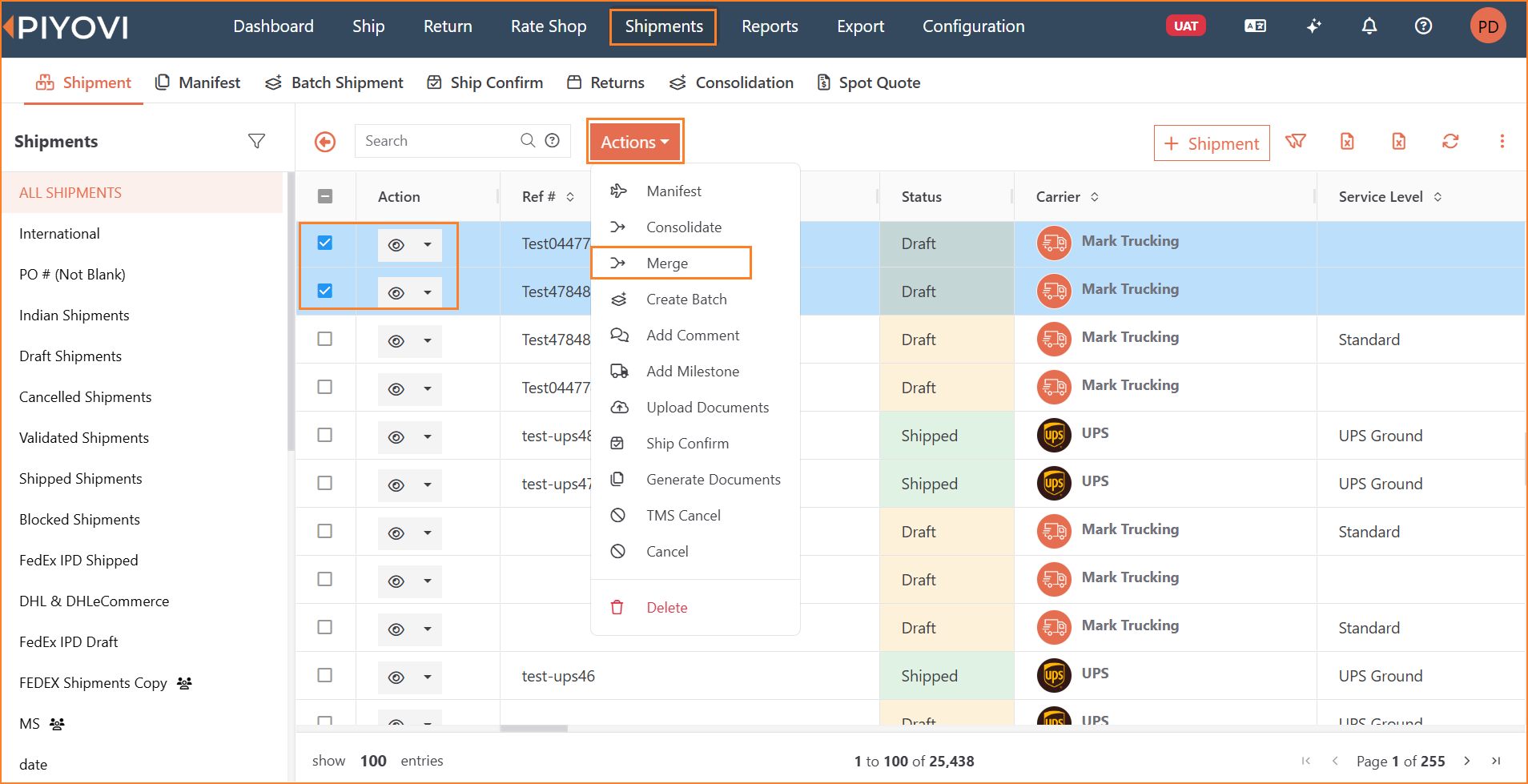This screenshot has width=1528, height=784.
Task: Open the Actions dropdown button
Action: point(635,142)
